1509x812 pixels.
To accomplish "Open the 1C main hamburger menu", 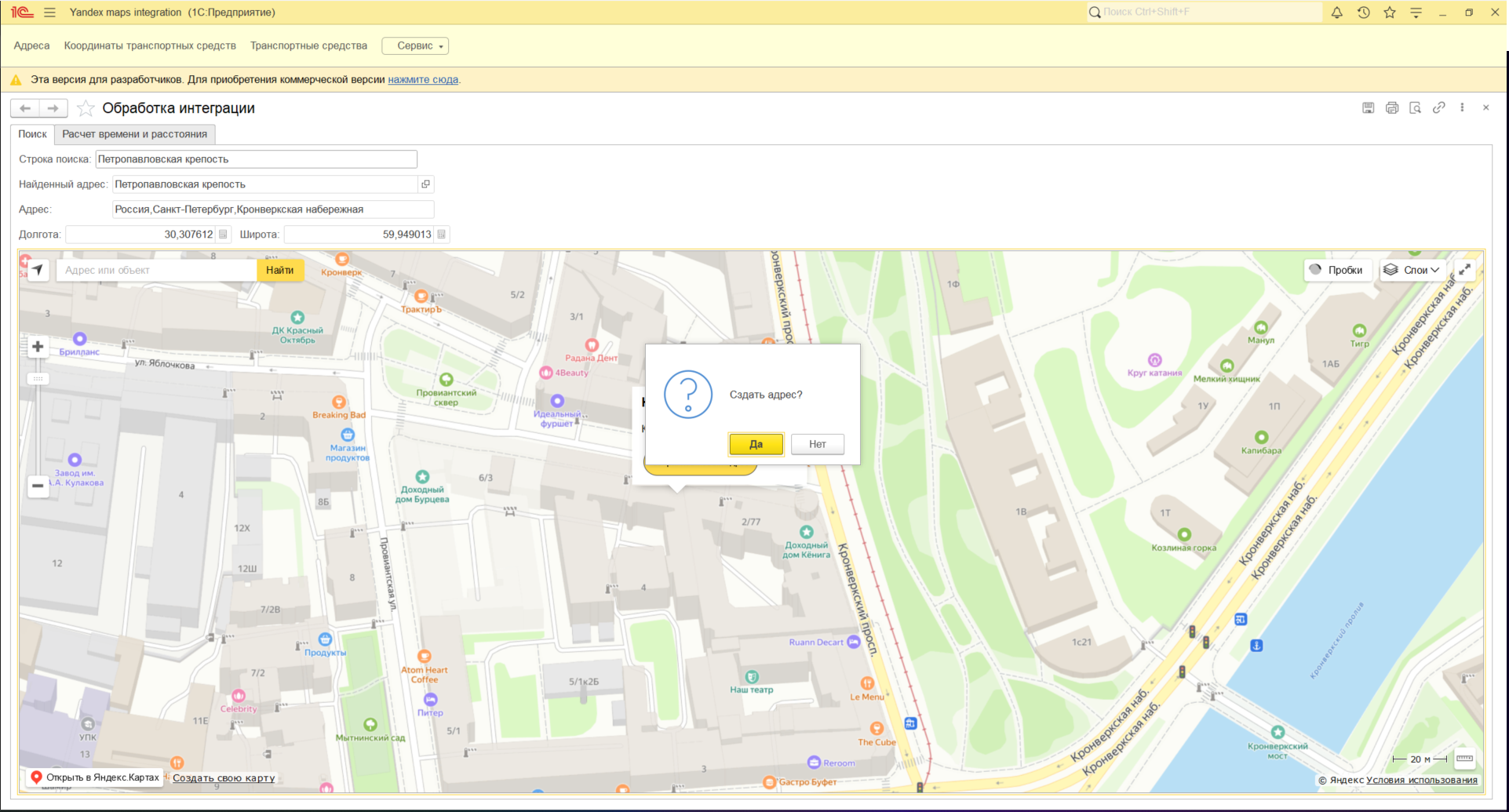I will (x=49, y=13).
